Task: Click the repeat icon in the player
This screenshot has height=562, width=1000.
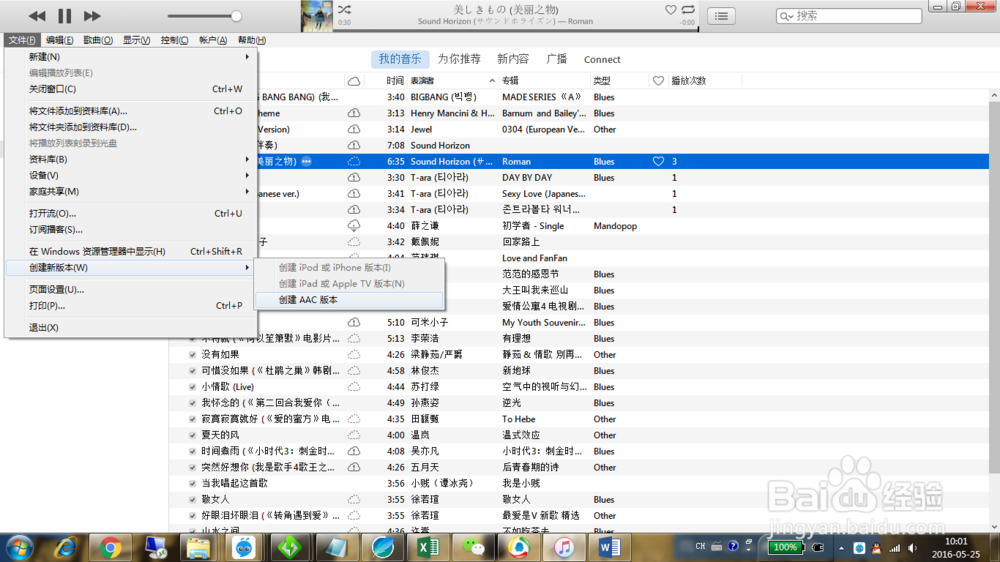Action: point(688,10)
